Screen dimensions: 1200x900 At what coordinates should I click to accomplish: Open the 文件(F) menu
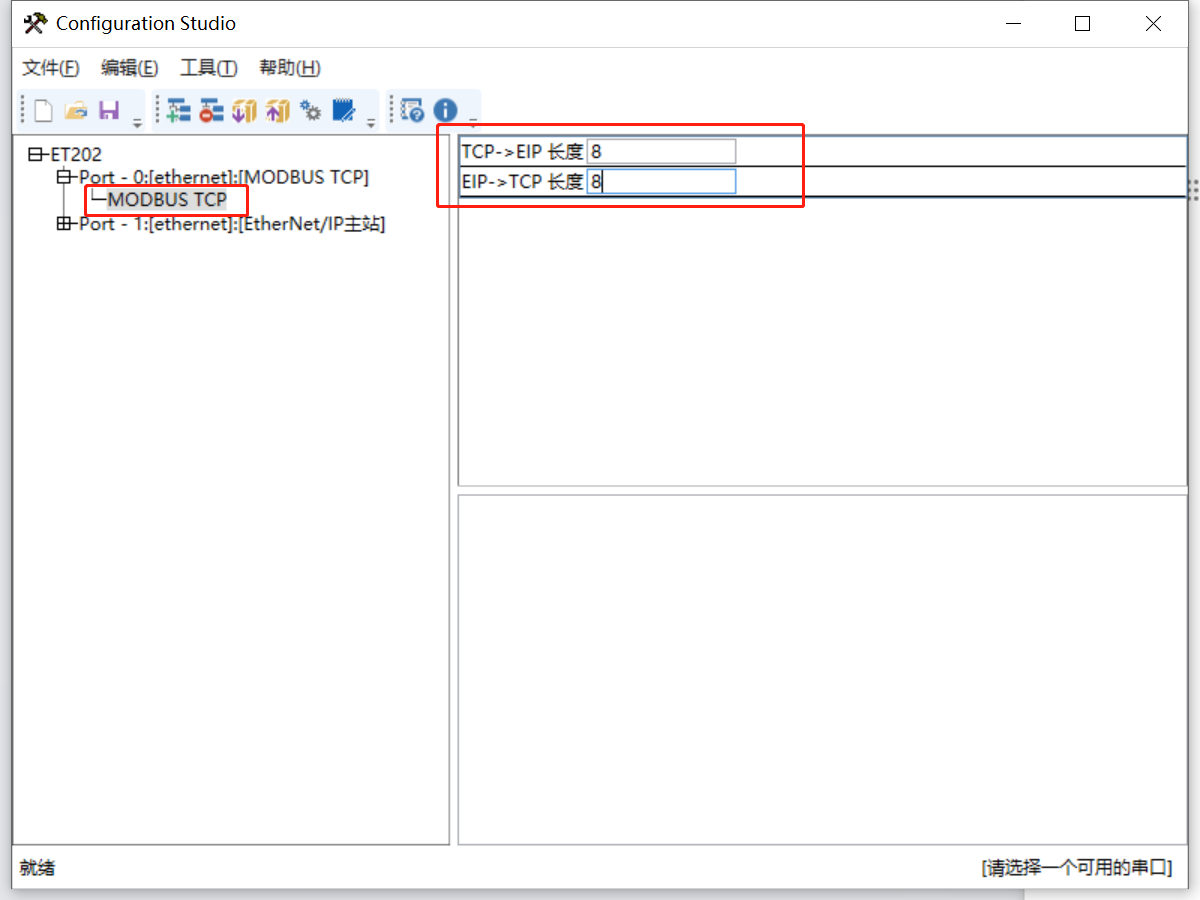pyautogui.click(x=51, y=68)
